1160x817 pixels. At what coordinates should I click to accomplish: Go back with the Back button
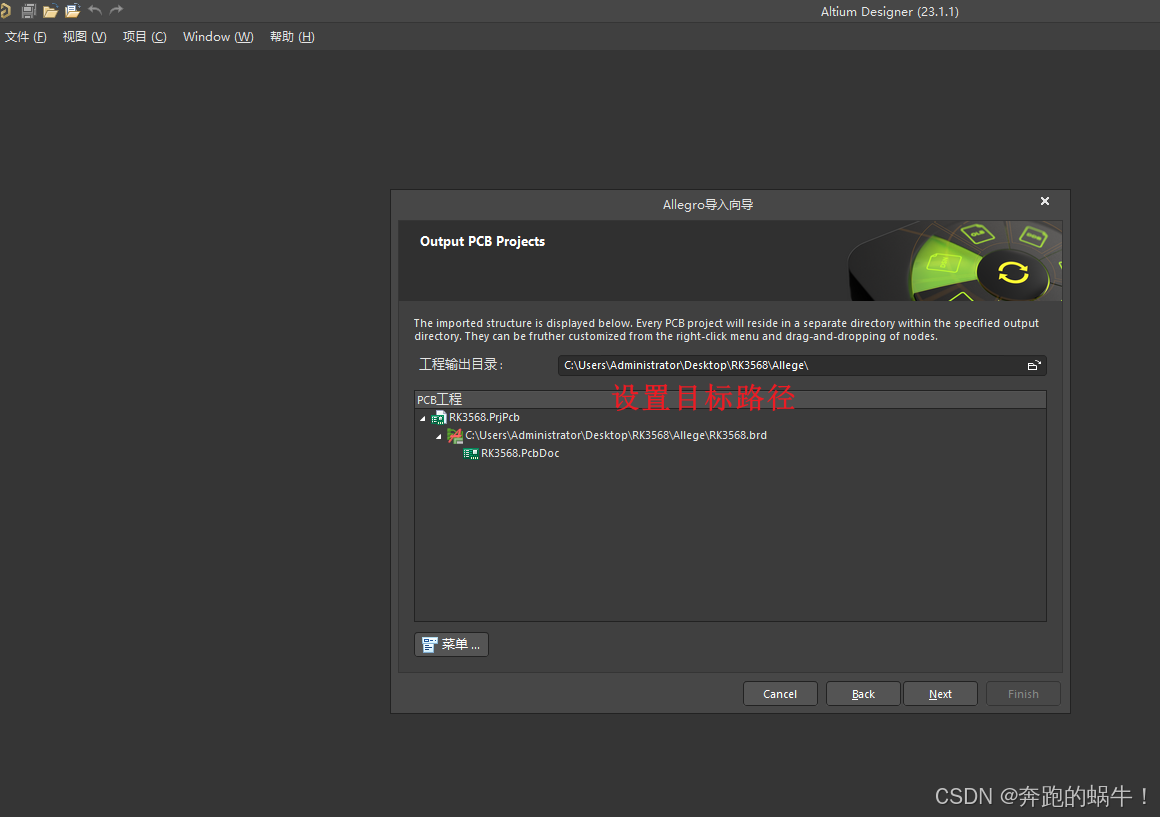coord(863,694)
